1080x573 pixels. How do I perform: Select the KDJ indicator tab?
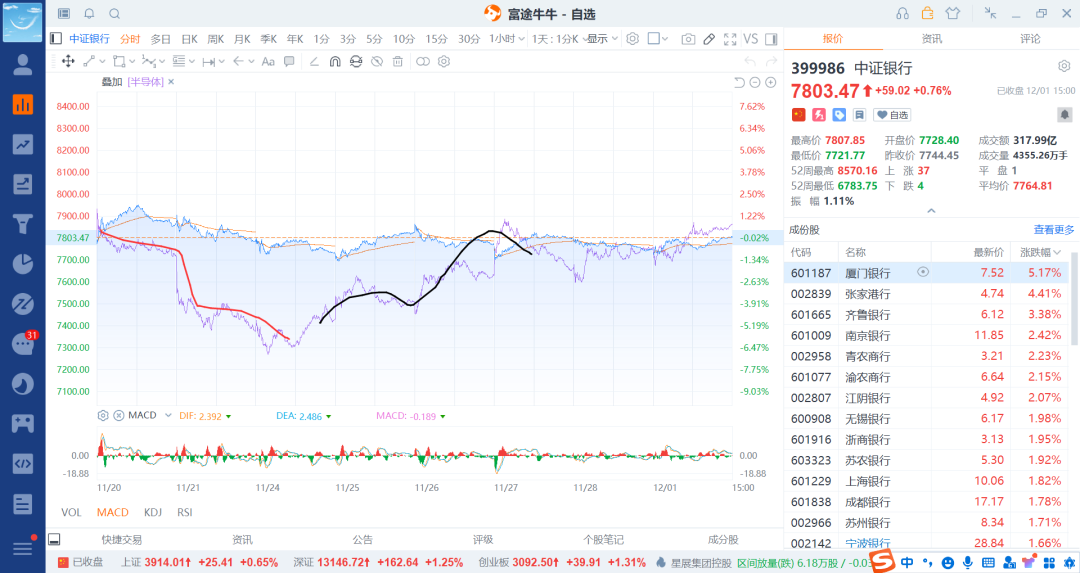pos(153,512)
